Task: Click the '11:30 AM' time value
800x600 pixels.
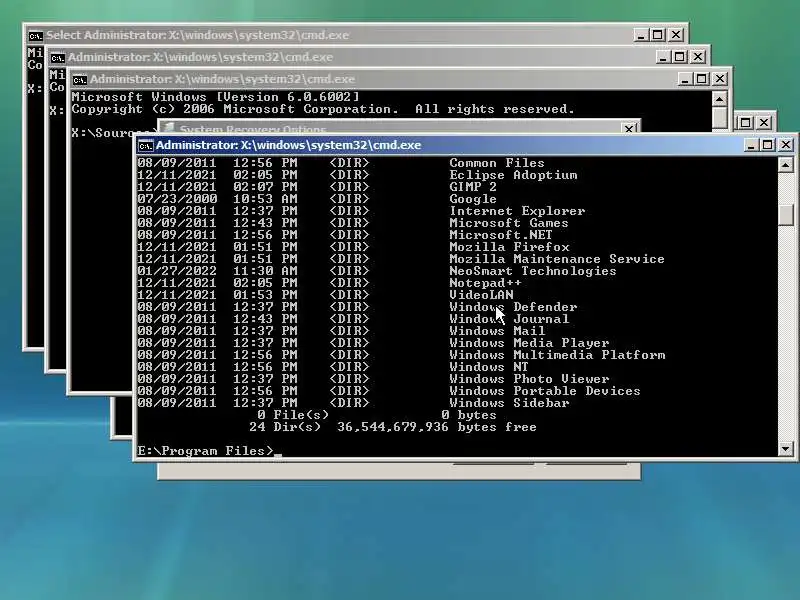Action: (265, 271)
